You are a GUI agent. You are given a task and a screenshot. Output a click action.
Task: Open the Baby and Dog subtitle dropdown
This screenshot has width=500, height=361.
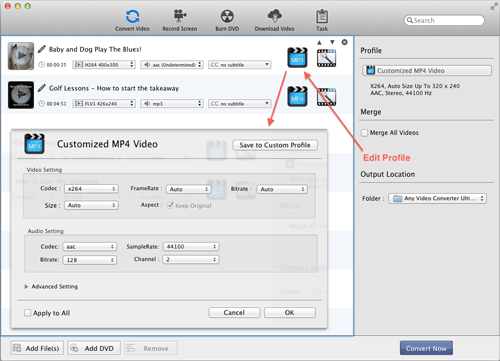tap(240, 65)
